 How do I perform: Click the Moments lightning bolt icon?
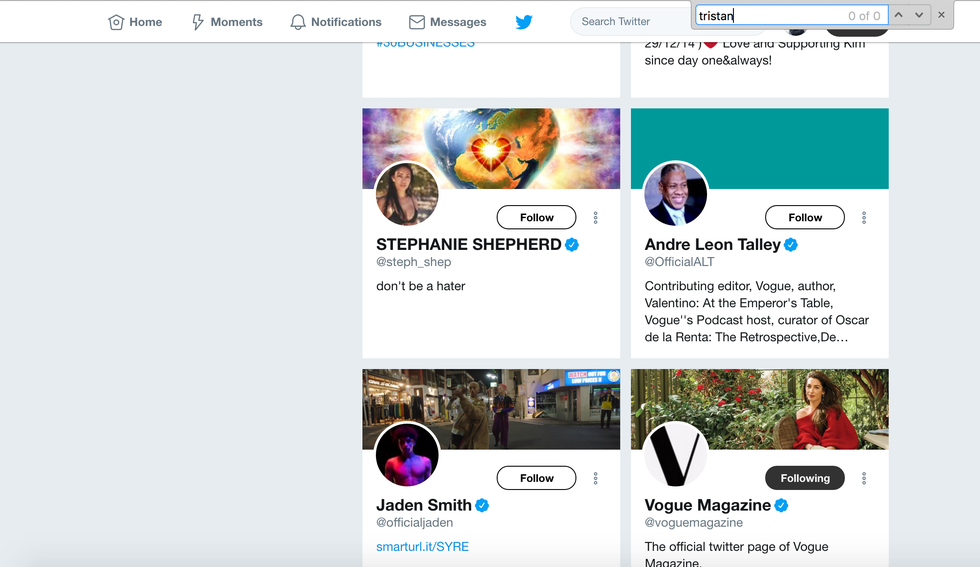[x=198, y=23]
